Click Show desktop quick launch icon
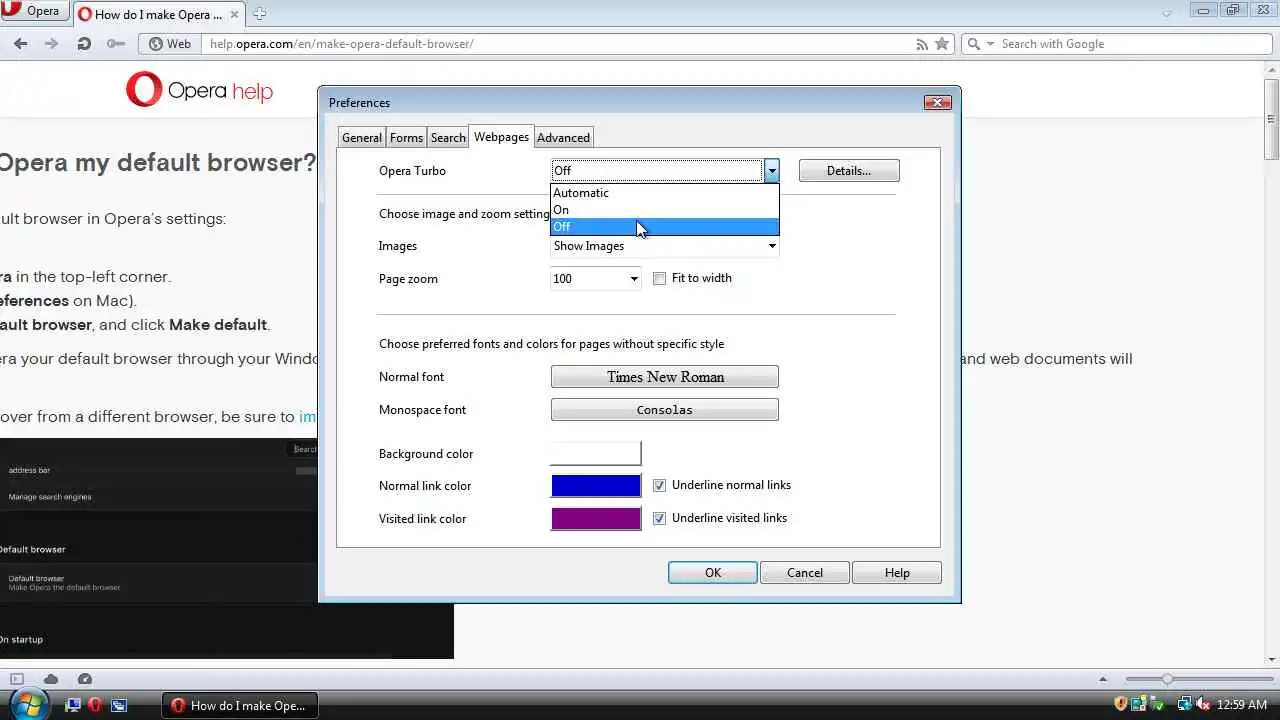This screenshot has height=720, width=1280. (x=73, y=705)
